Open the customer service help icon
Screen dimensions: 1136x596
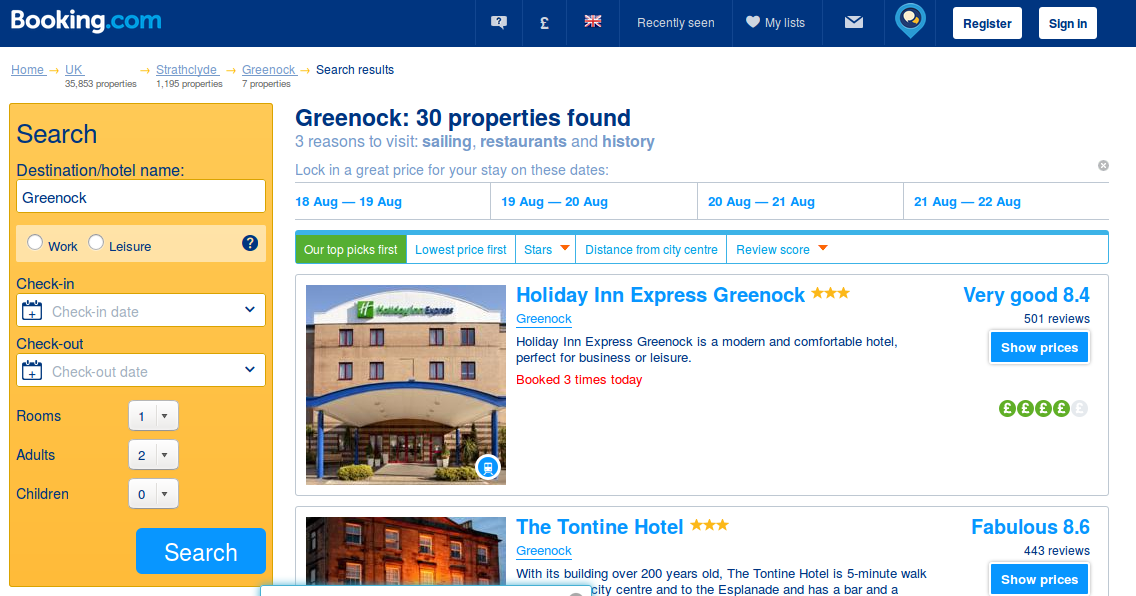point(498,22)
